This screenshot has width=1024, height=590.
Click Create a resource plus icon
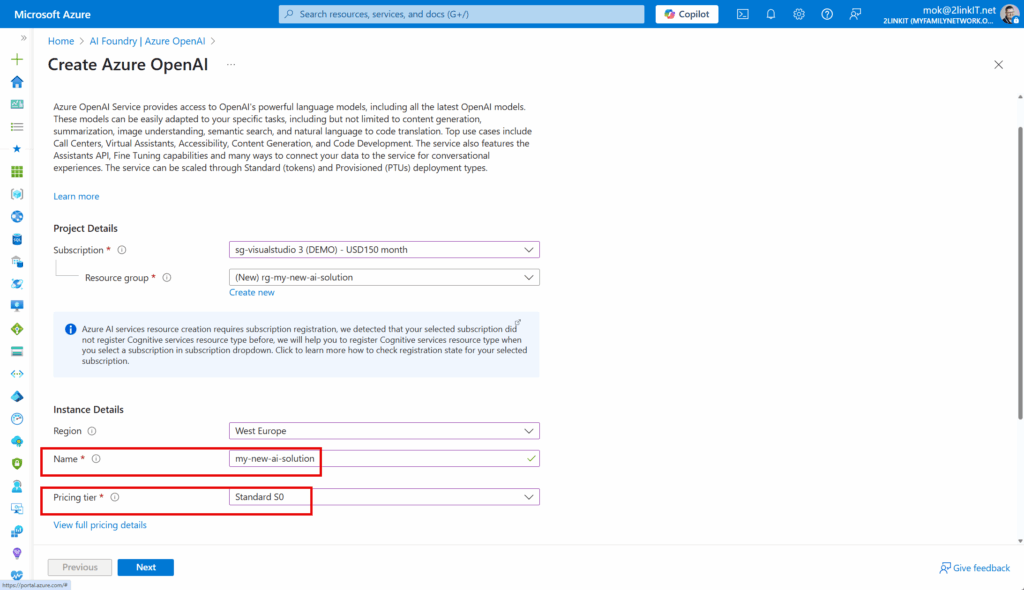[17, 59]
